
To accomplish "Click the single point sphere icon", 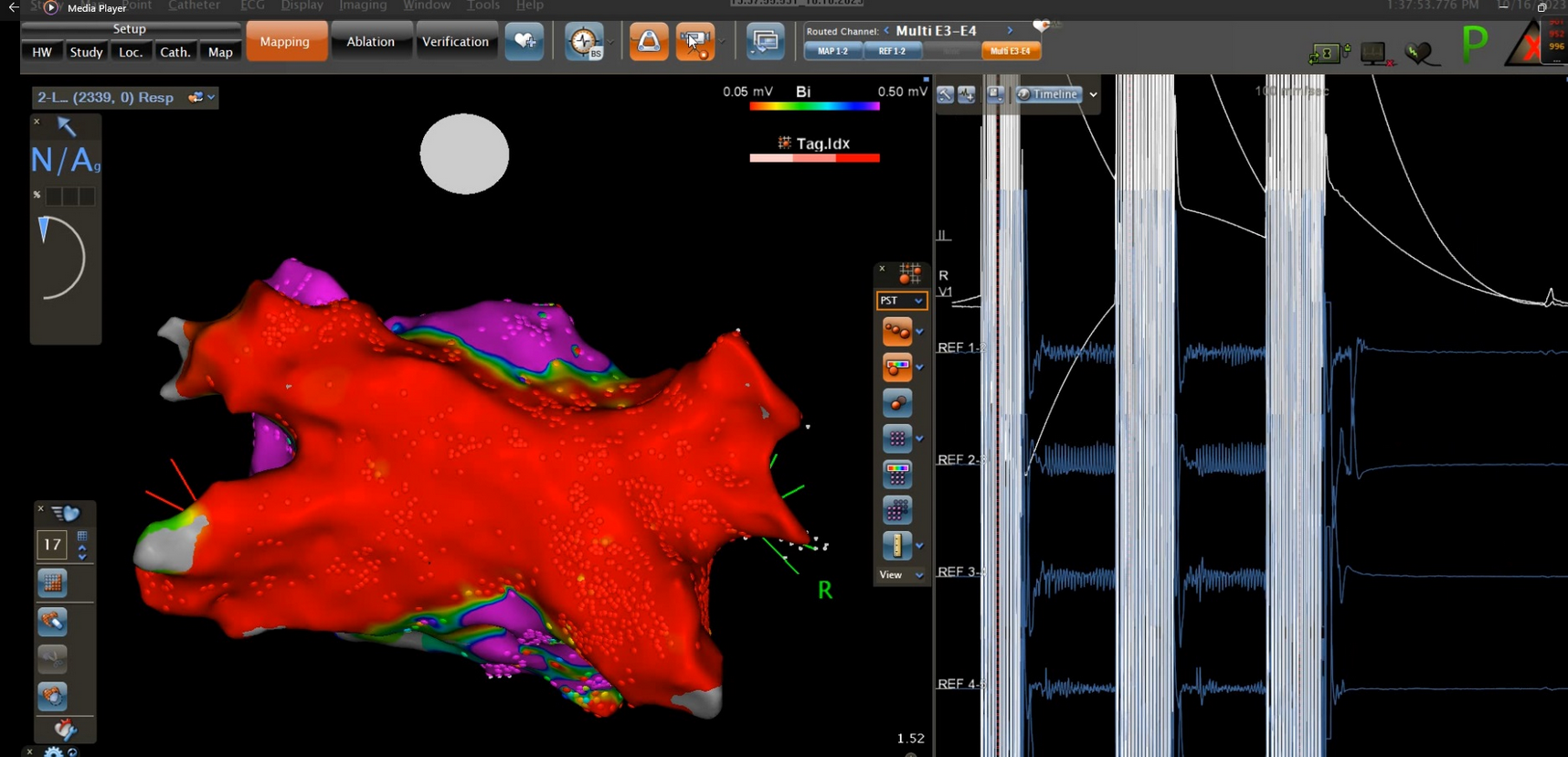I will (x=897, y=402).
